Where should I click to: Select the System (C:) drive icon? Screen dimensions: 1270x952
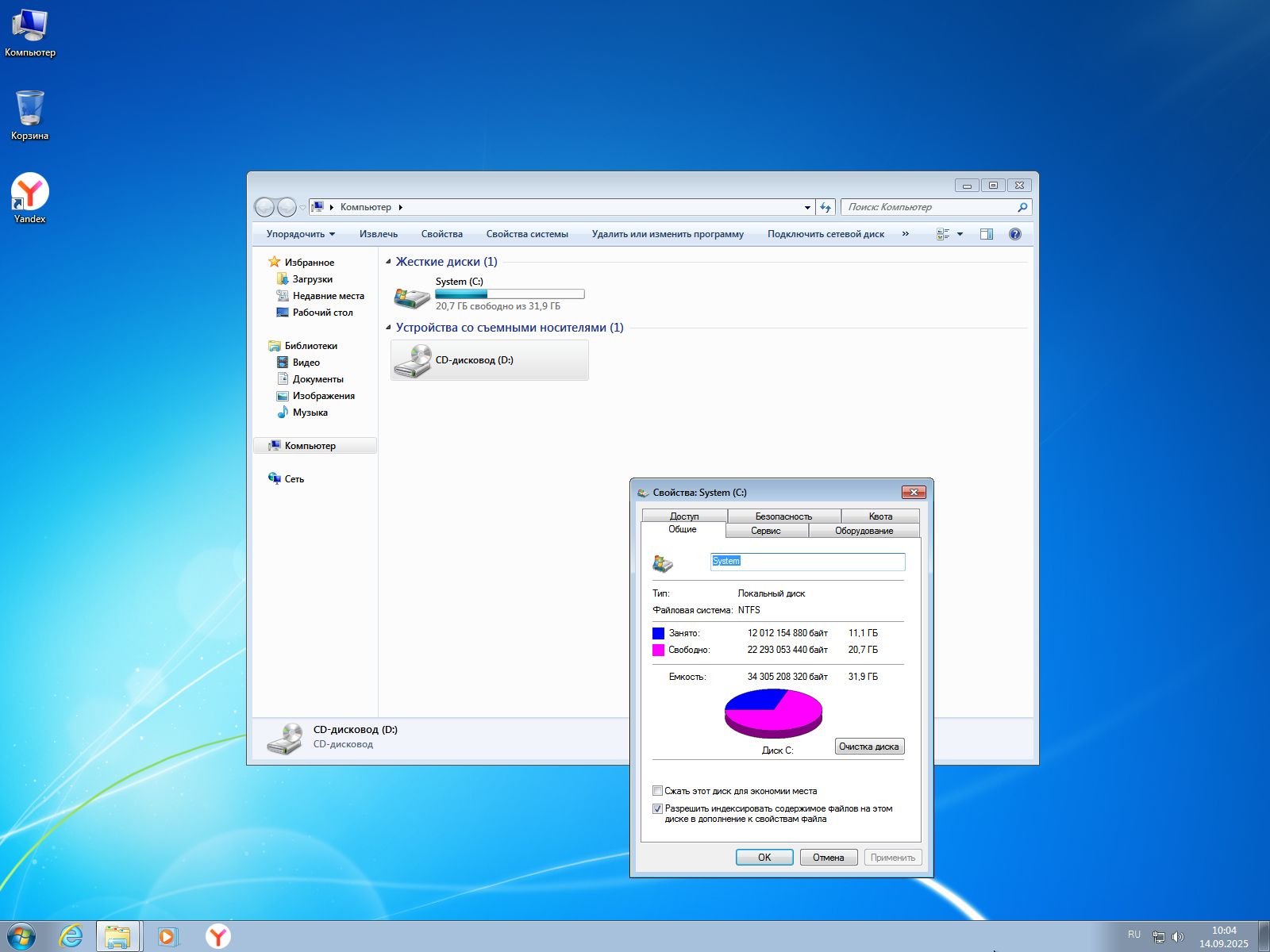pos(412,297)
